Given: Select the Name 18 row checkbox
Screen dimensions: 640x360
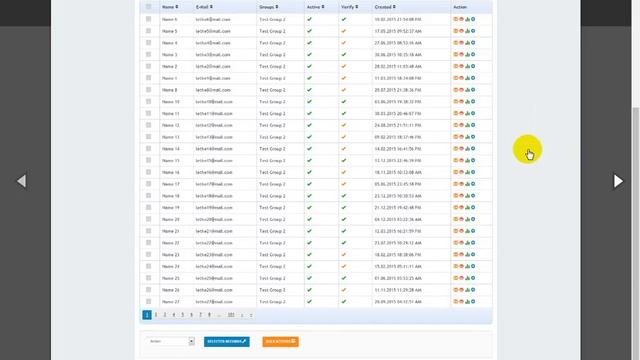Looking at the screenshot, I should tap(149, 196).
